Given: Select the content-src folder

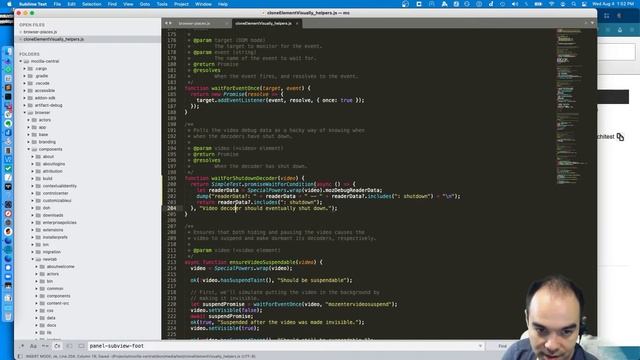Looking at the screenshot, I should tap(58, 303).
